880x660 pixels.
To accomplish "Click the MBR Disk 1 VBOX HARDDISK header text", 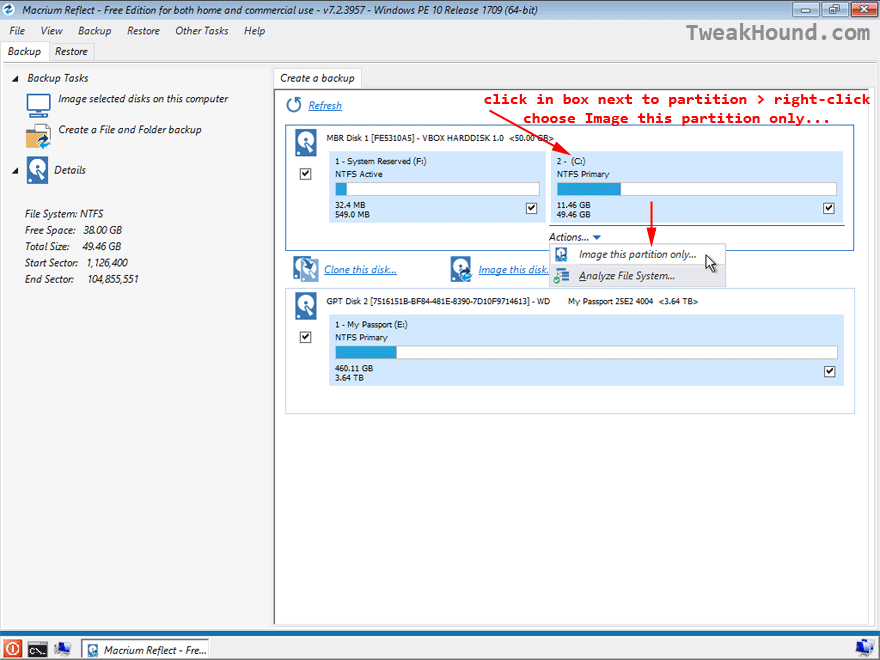I will 439,138.
